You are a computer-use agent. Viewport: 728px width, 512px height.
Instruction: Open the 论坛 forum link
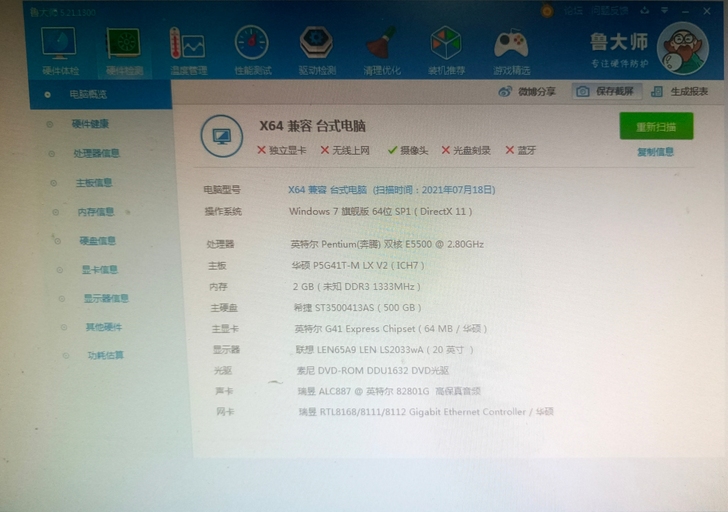pos(573,11)
